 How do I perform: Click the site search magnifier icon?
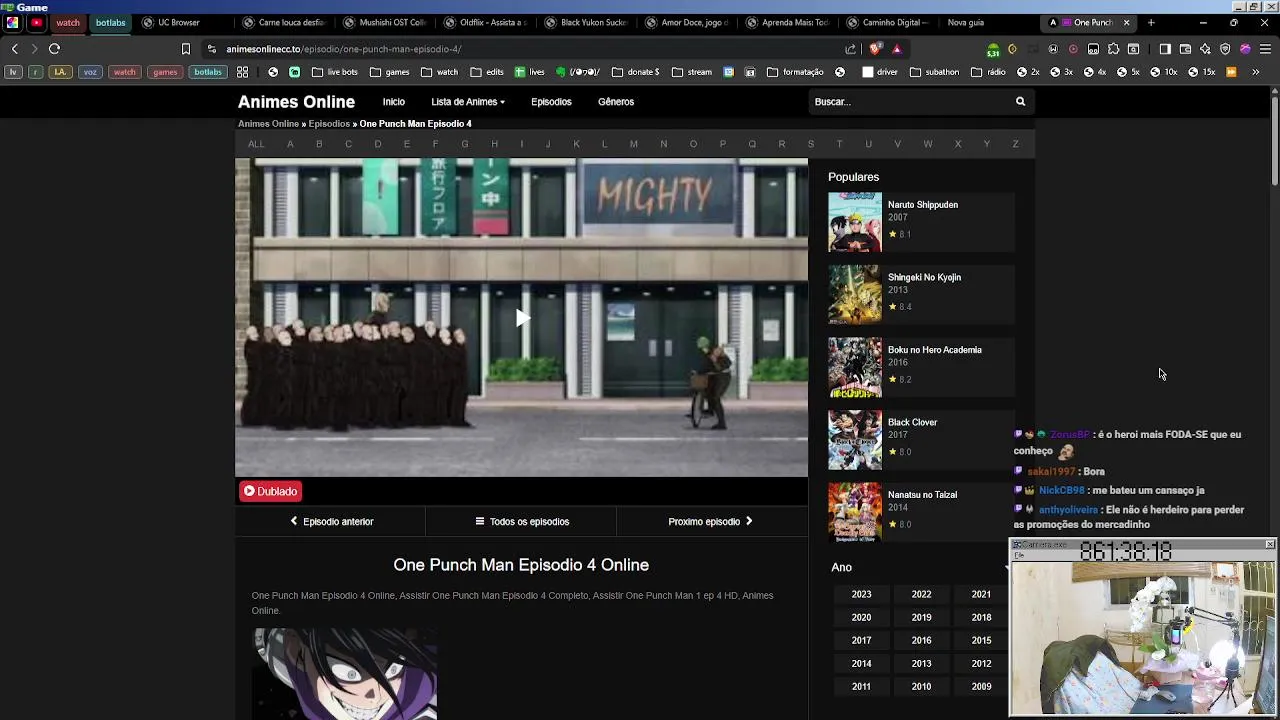pyautogui.click(x=1020, y=102)
